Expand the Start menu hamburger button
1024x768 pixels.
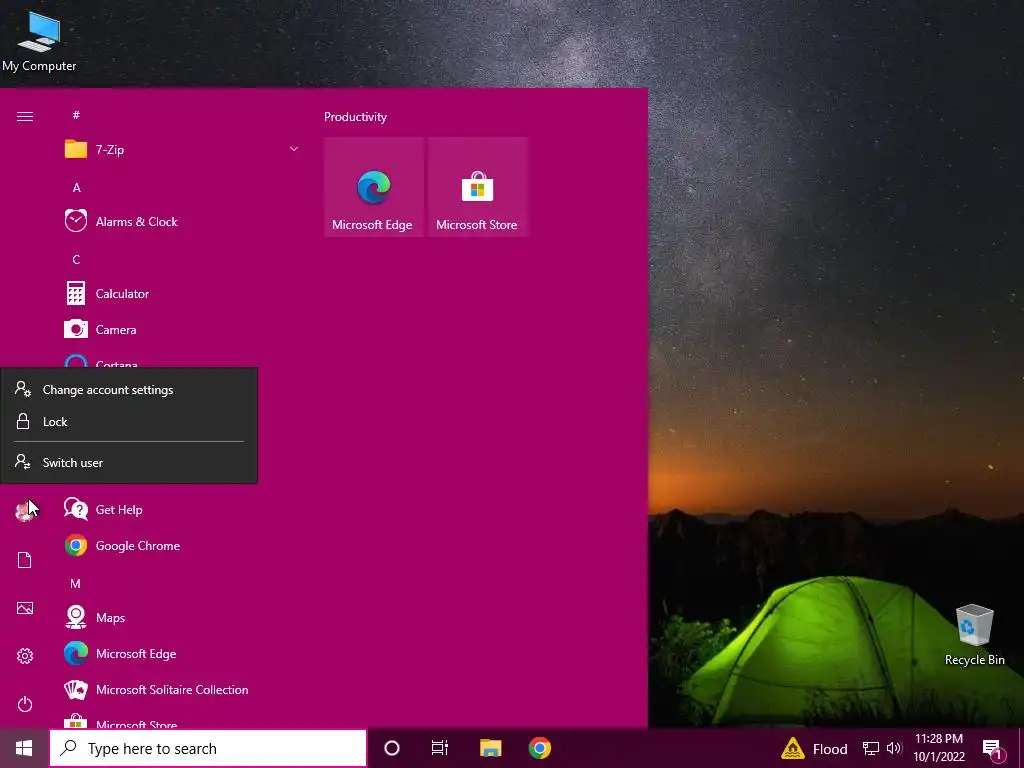[25, 116]
